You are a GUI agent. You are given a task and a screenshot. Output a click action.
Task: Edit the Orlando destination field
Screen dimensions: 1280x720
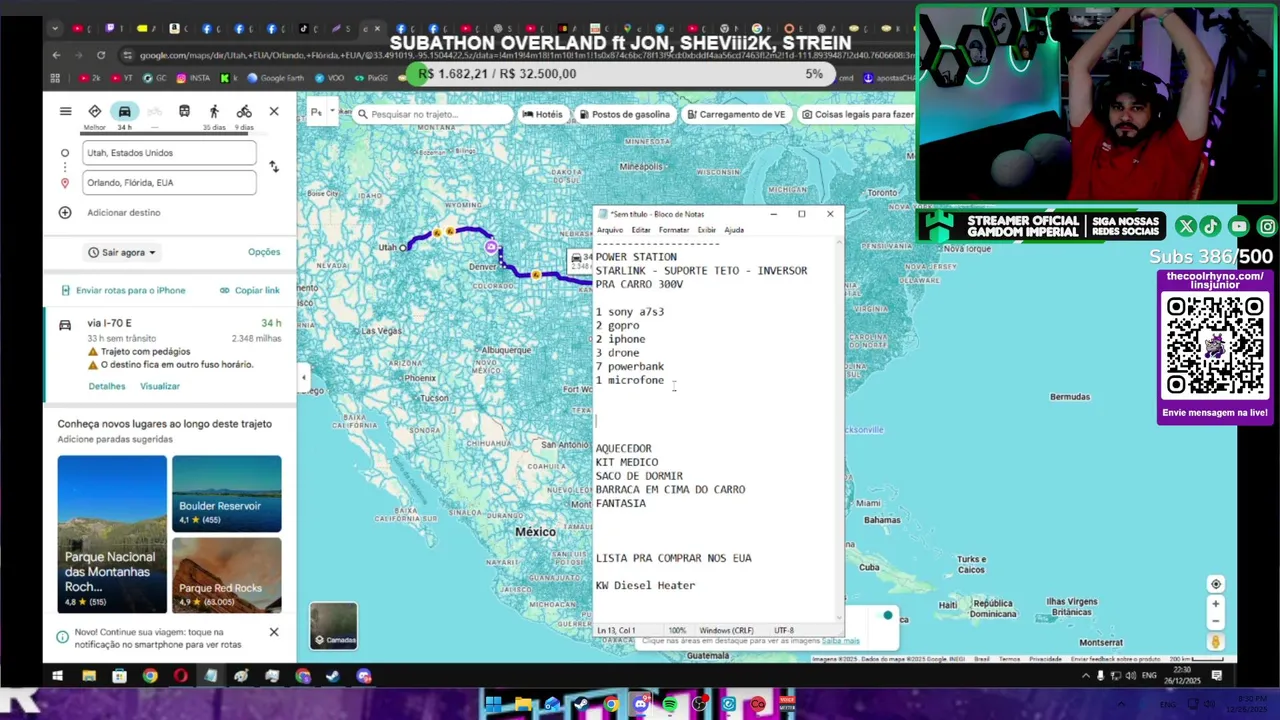tap(169, 183)
